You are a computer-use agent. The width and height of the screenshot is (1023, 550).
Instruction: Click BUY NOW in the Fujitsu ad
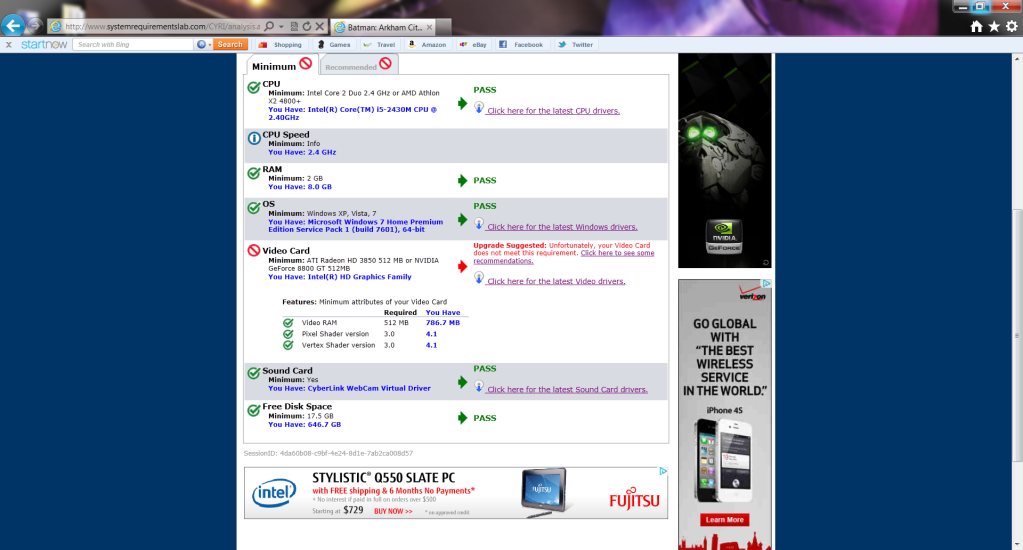coord(393,511)
